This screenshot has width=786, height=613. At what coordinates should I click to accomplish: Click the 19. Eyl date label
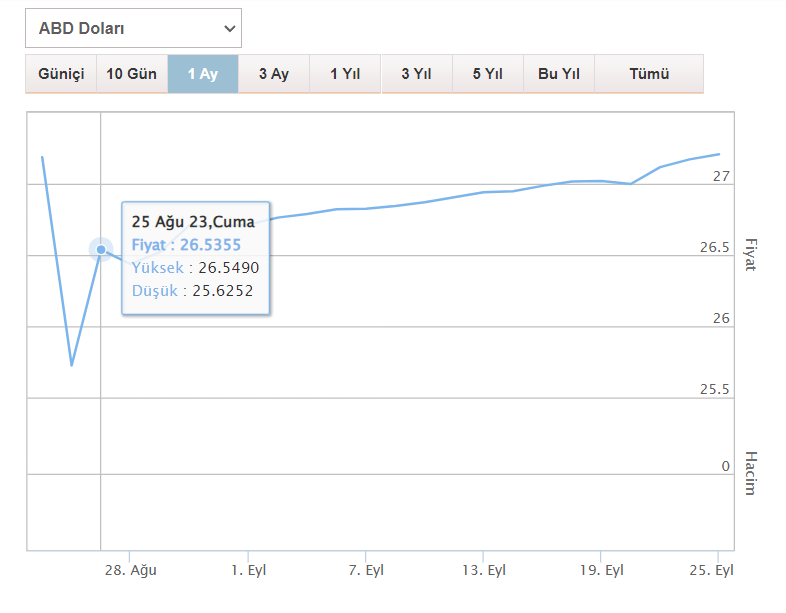click(x=601, y=570)
